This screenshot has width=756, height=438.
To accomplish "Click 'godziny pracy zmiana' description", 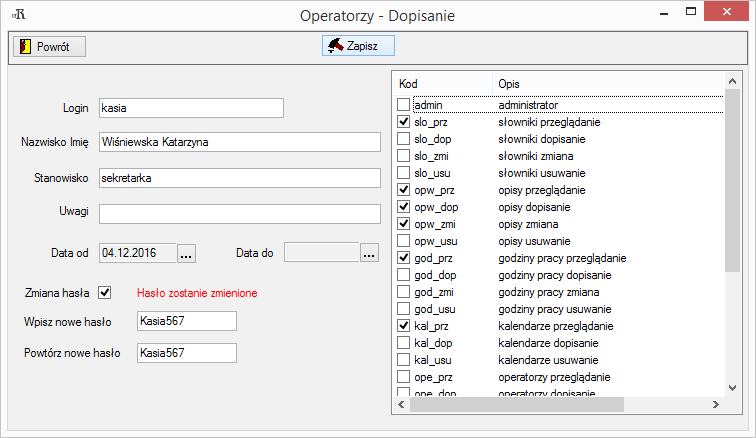I will click(x=549, y=292).
